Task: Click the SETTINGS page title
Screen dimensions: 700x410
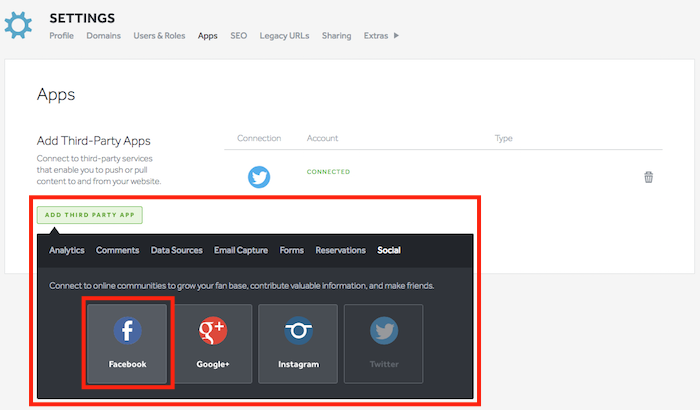Action: (82, 18)
